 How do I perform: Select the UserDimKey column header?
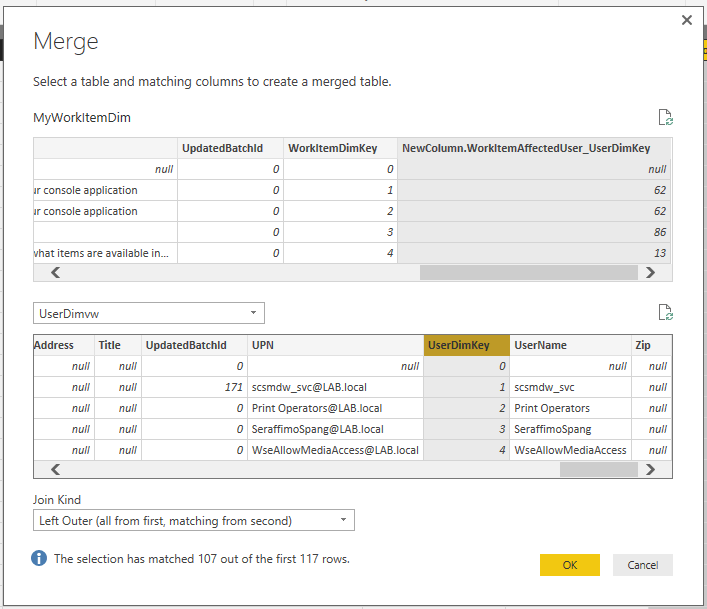466,345
